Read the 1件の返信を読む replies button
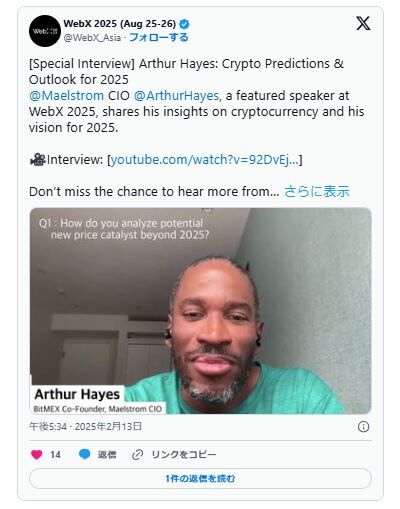Screen dimensions: 400x509 [200, 479]
